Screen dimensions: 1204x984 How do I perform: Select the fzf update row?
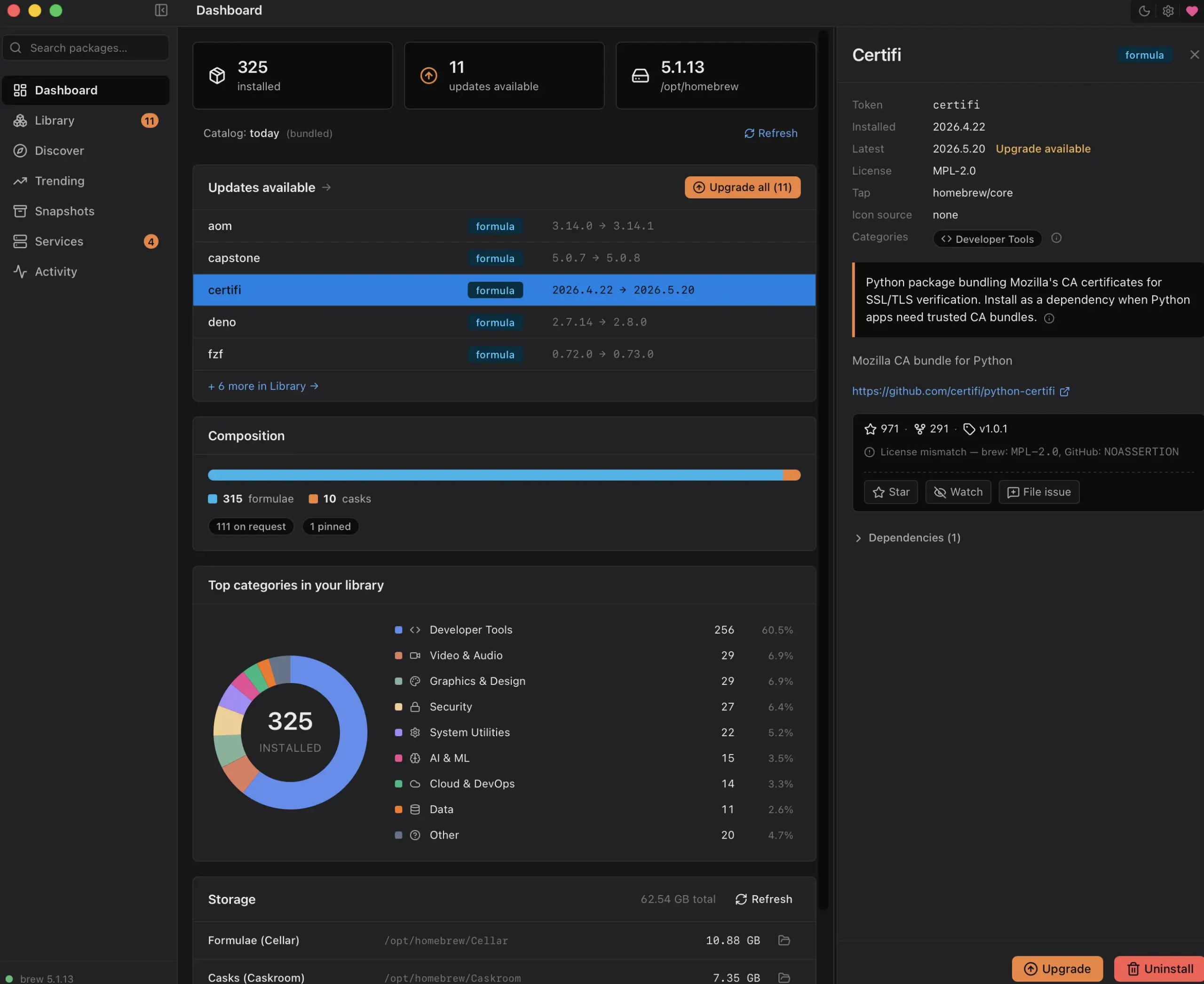(504, 354)
